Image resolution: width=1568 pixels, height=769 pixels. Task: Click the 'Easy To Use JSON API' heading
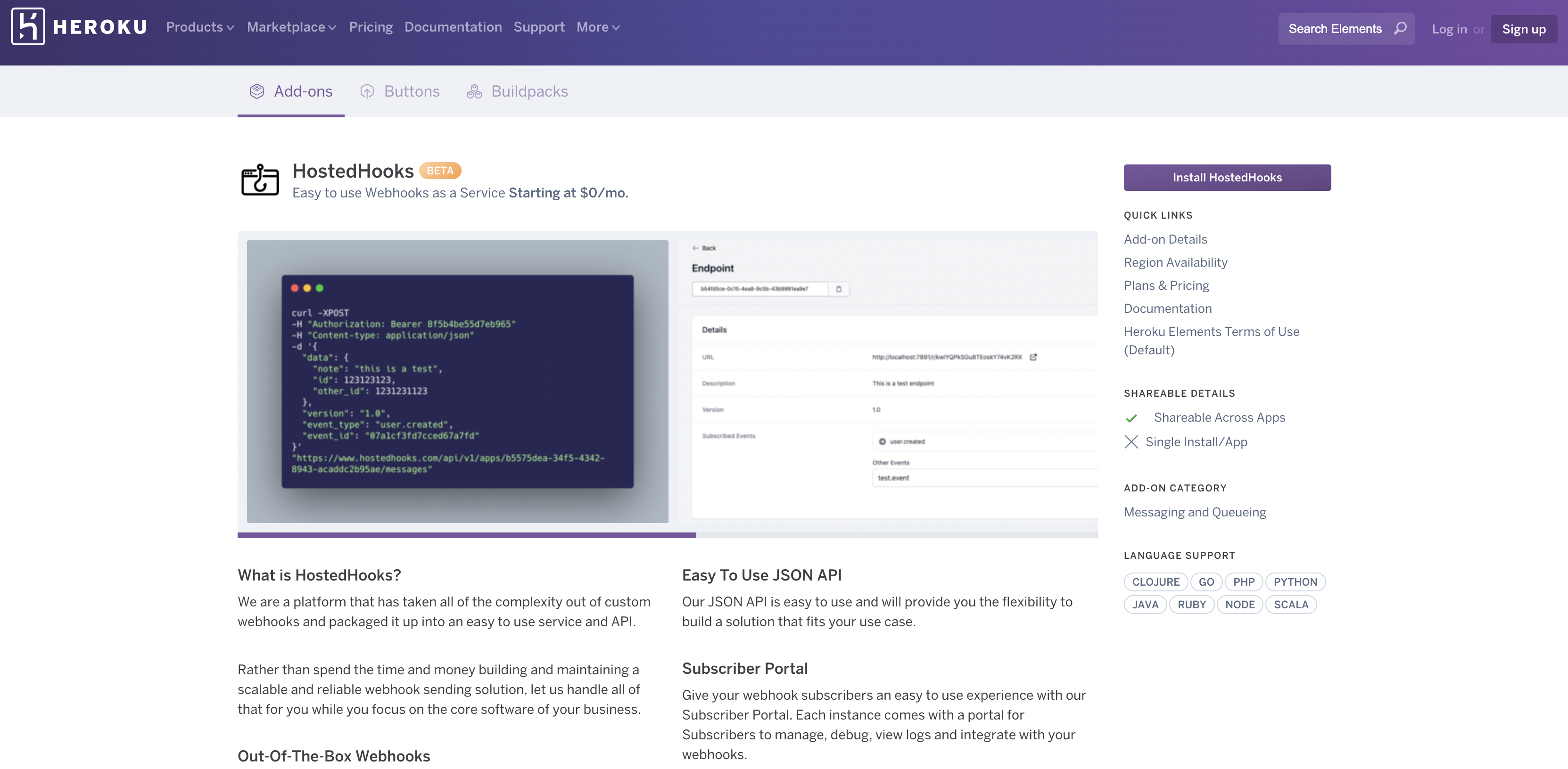pos(761,575)
